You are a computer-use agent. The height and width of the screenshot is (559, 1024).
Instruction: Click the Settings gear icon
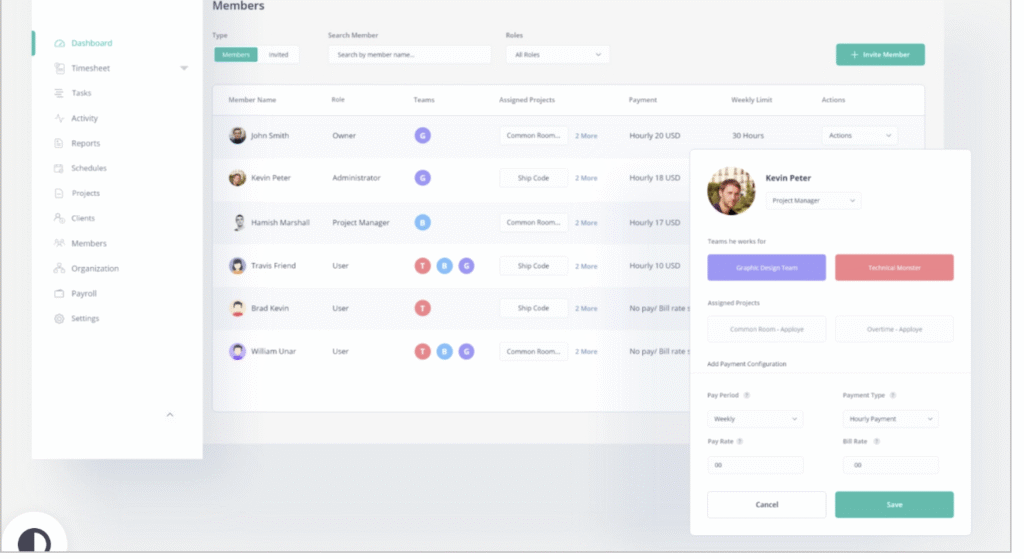(x=60, y=319)
